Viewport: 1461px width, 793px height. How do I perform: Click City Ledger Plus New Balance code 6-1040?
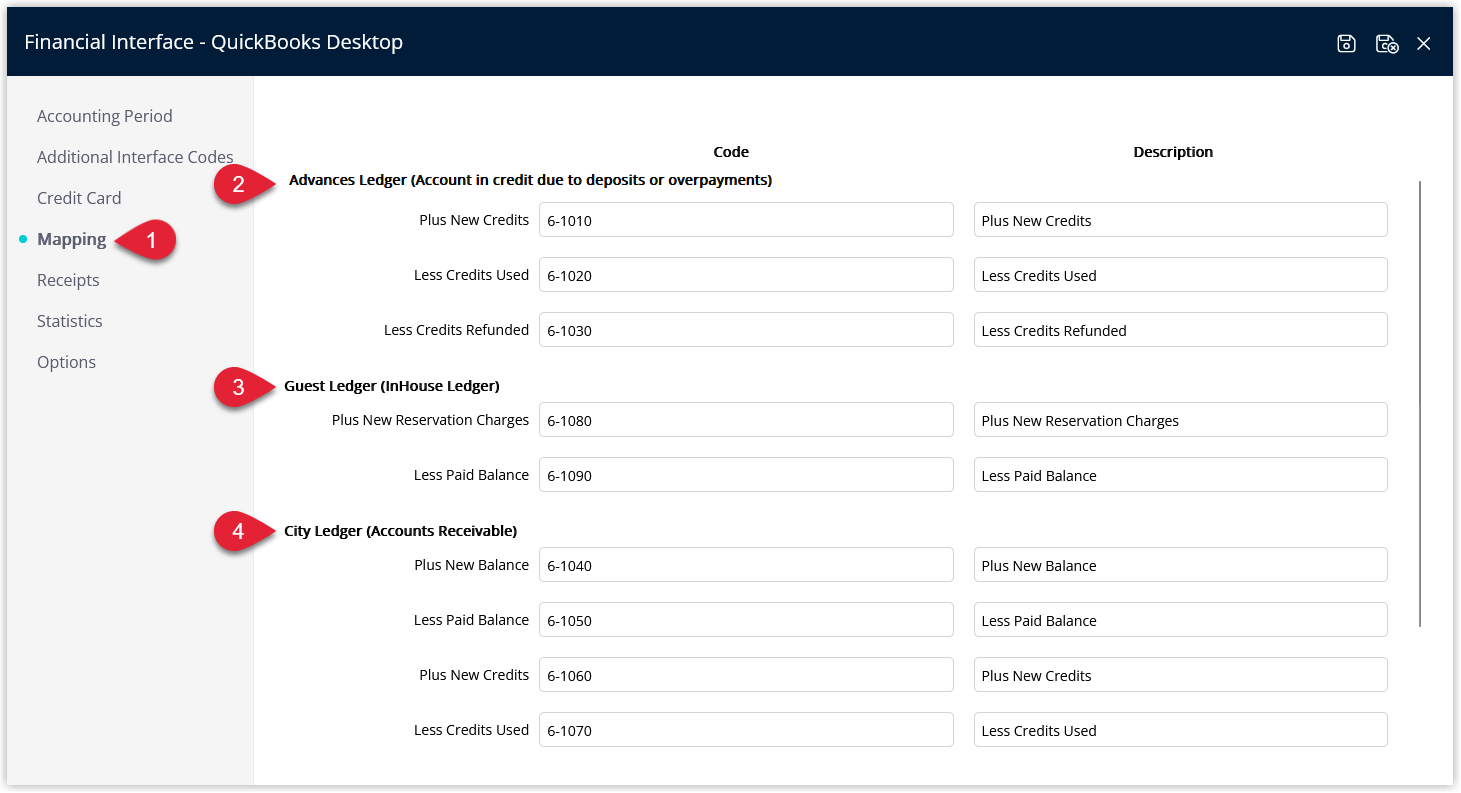746,565
